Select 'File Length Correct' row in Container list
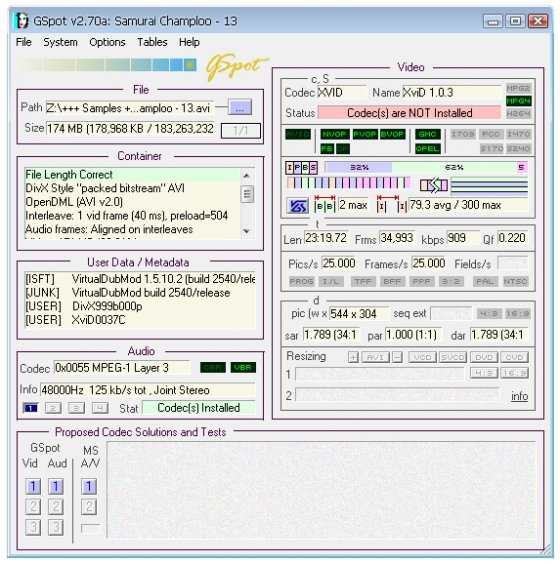The height and width of the screenshot is (563, 560). [132, 175]
